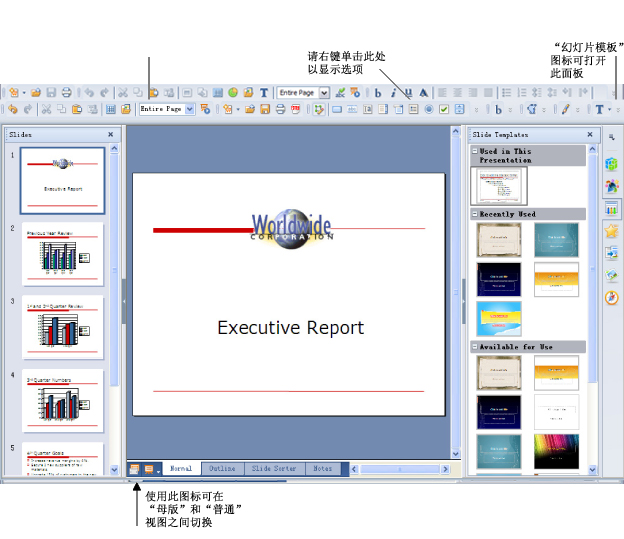Image resolution: width=624 pixels, height=539 pixels.
Task: Click the left arrow of the horizontal scrollbar
Action: [x=354, y=469]
